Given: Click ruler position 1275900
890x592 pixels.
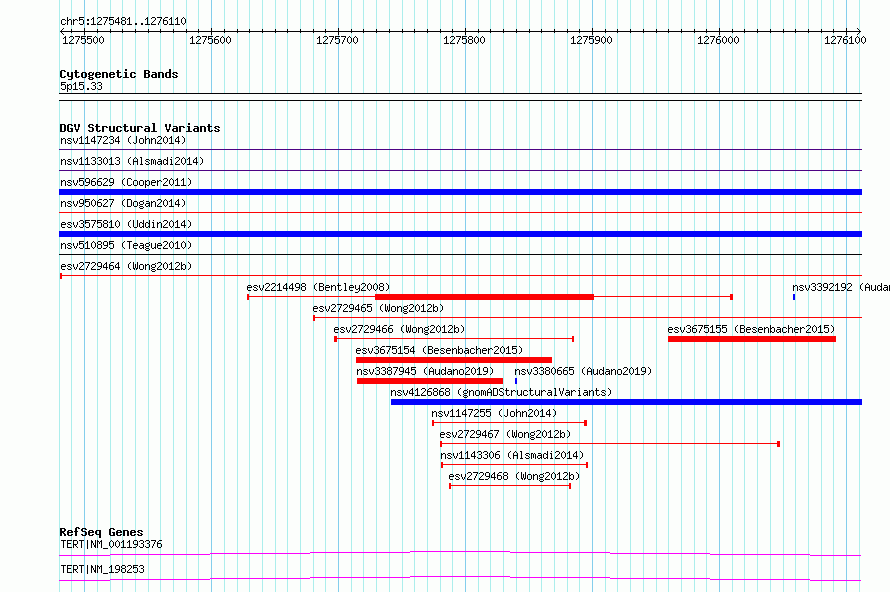Looking at the screenshot, I should pyautogui.click(x=591, y=40).
